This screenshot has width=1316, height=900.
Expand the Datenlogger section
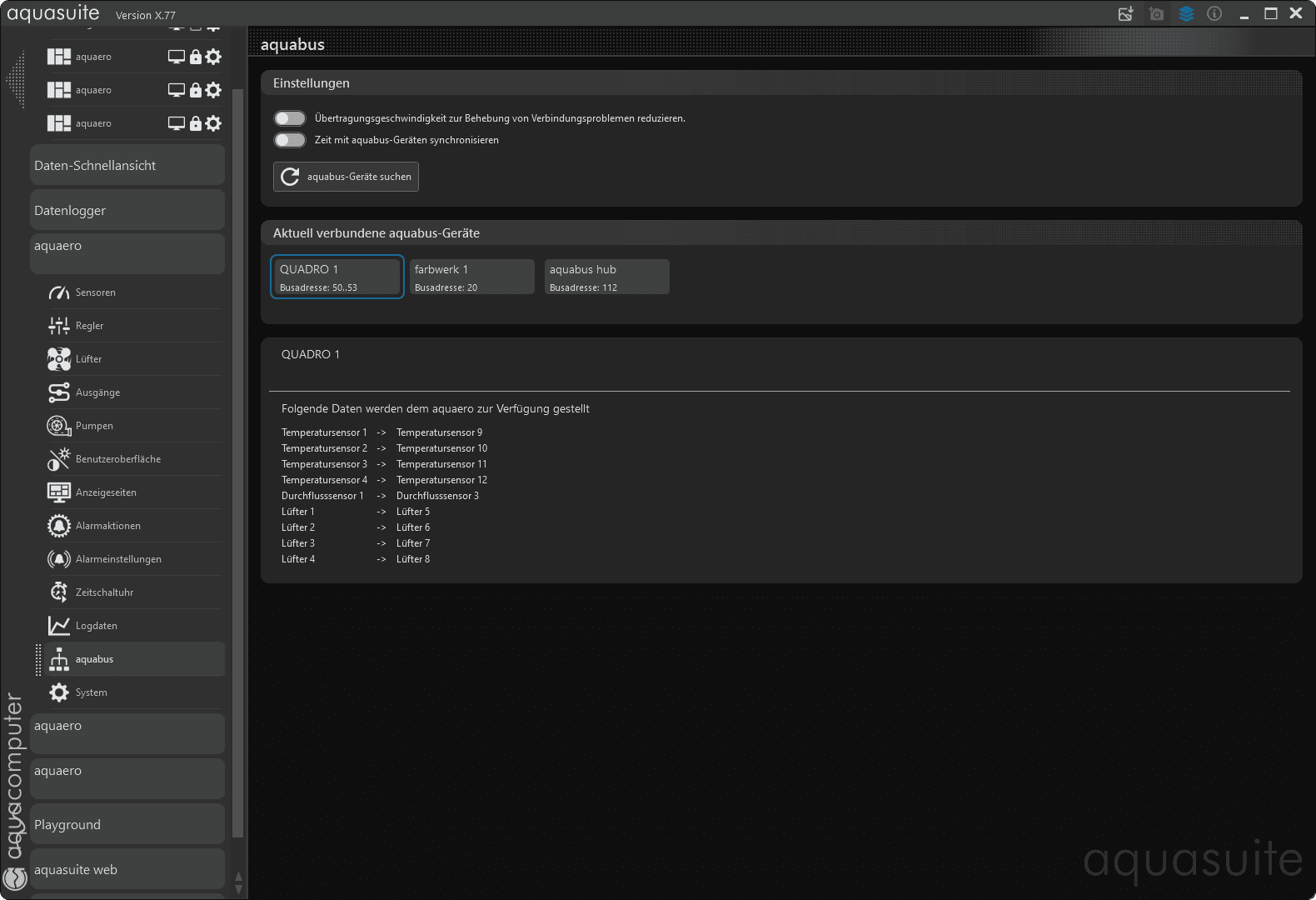tap(127, 210)
